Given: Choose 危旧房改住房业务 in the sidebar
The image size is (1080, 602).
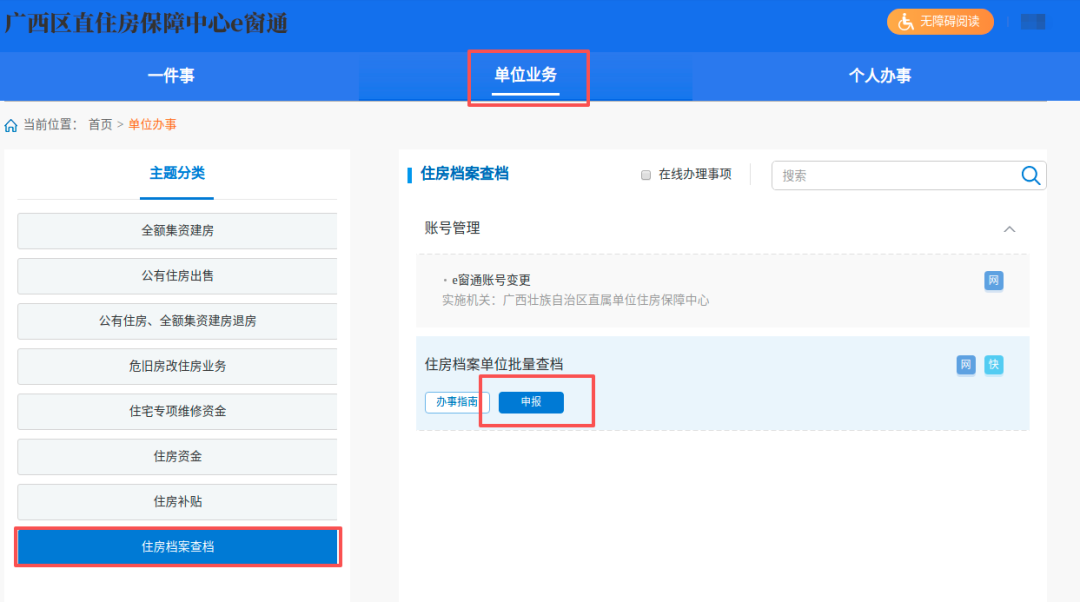Looking at the screenshot, I should pyautogui.click(x=177, y=366).
